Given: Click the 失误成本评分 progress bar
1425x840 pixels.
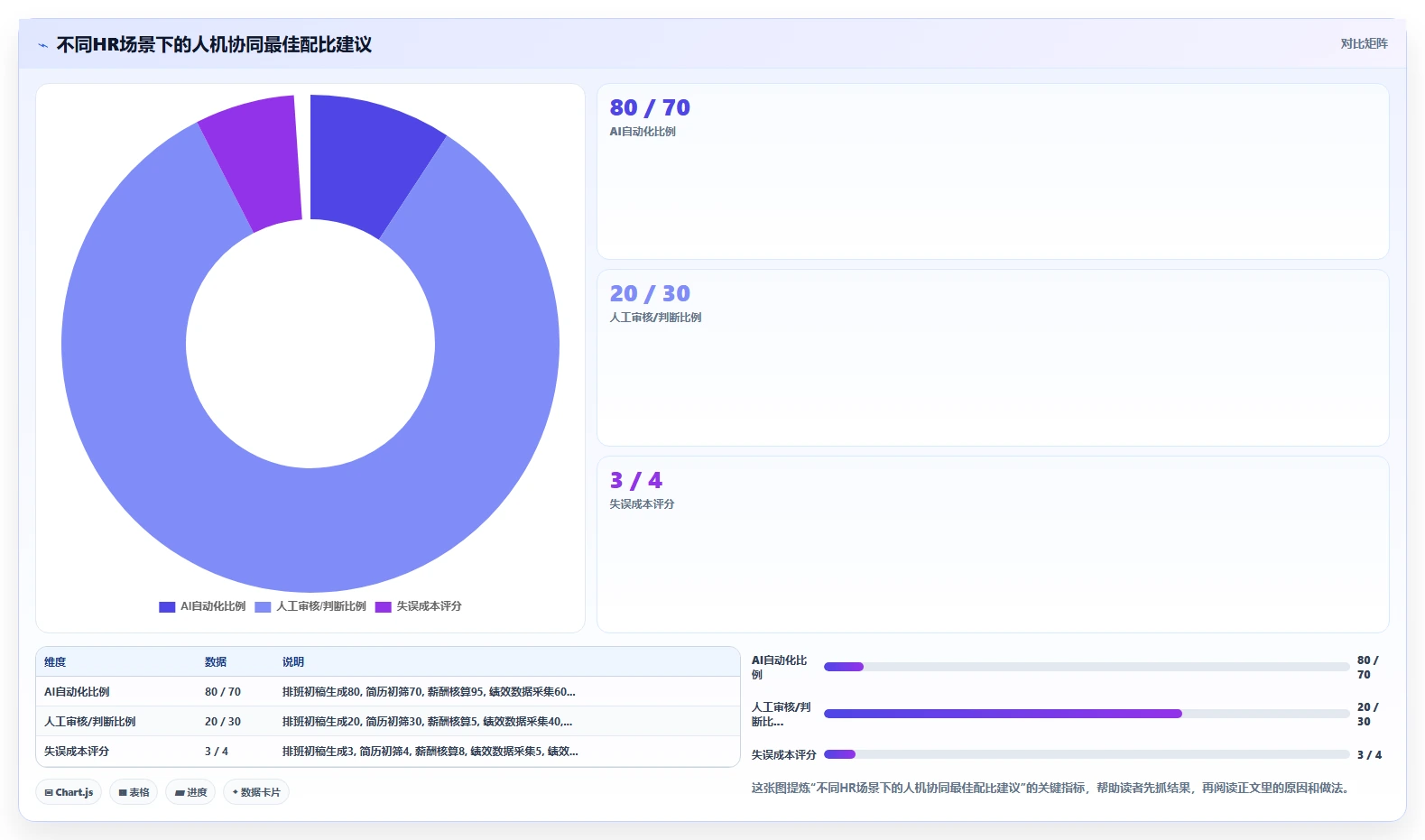Looking at the screenshot, I should point(1087,754).
